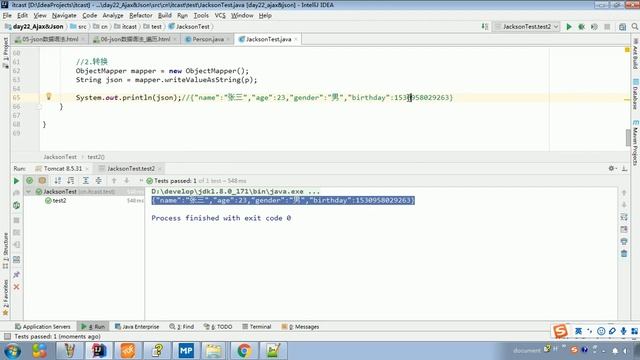Run JacksonTest.test2 from the main toolbar
Viewport: 640px width, 360px height.
569,27
